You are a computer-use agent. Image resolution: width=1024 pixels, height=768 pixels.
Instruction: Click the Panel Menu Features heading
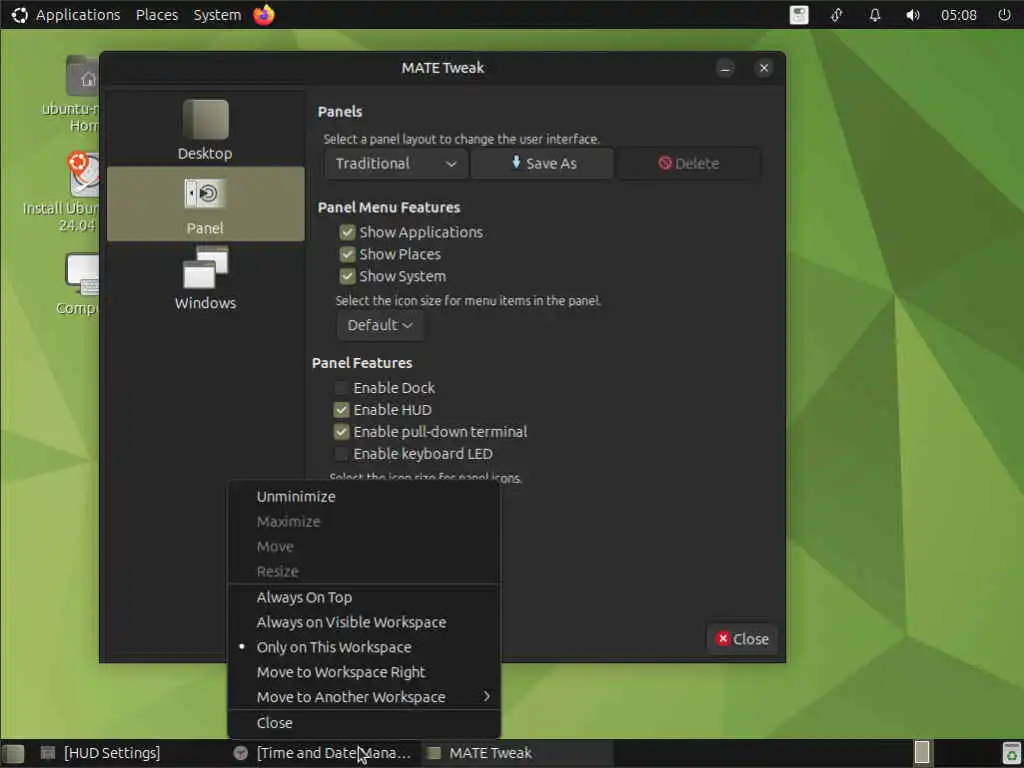coord(389,208)
